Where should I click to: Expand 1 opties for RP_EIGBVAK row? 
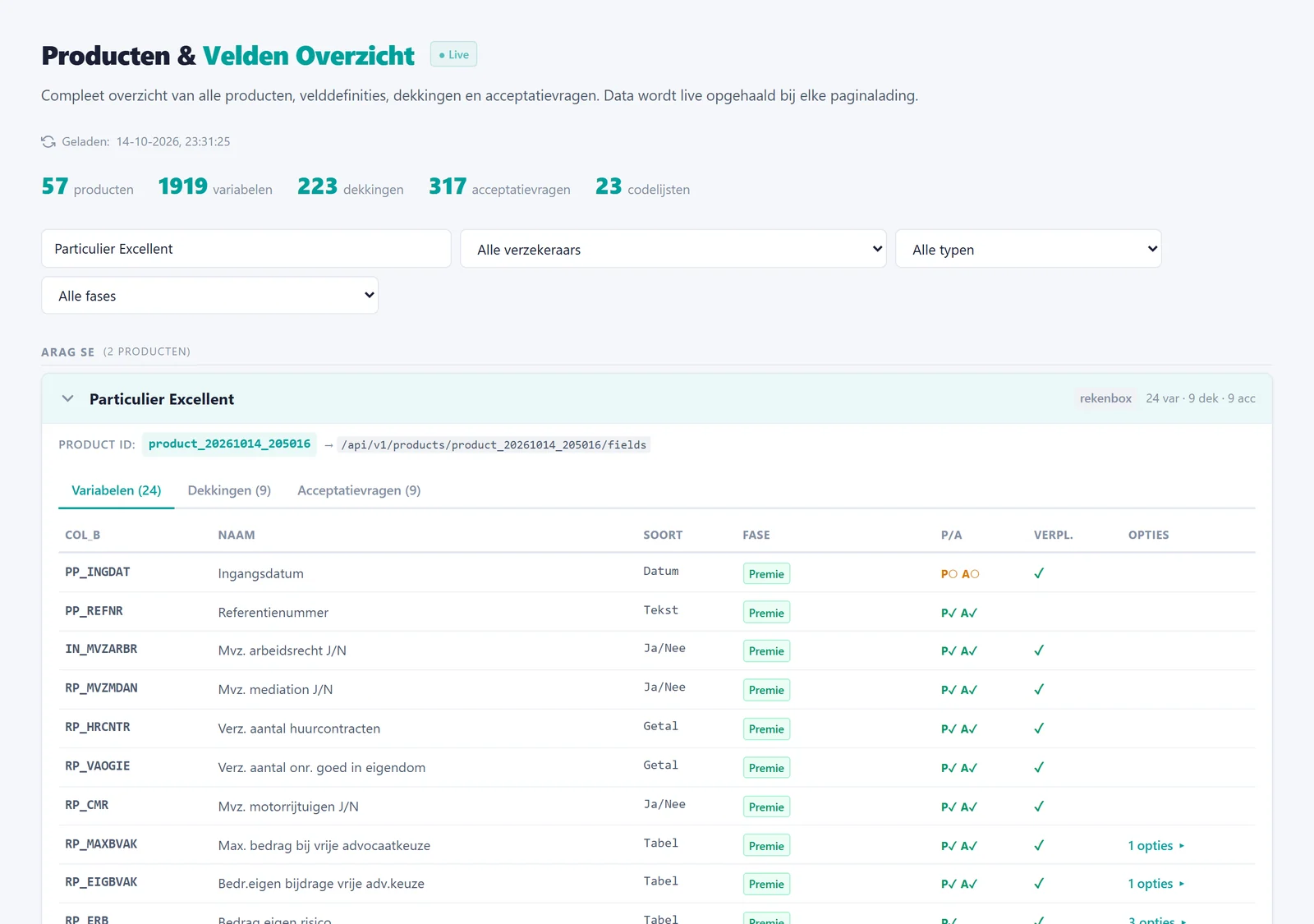click(x=1156, y=884)
